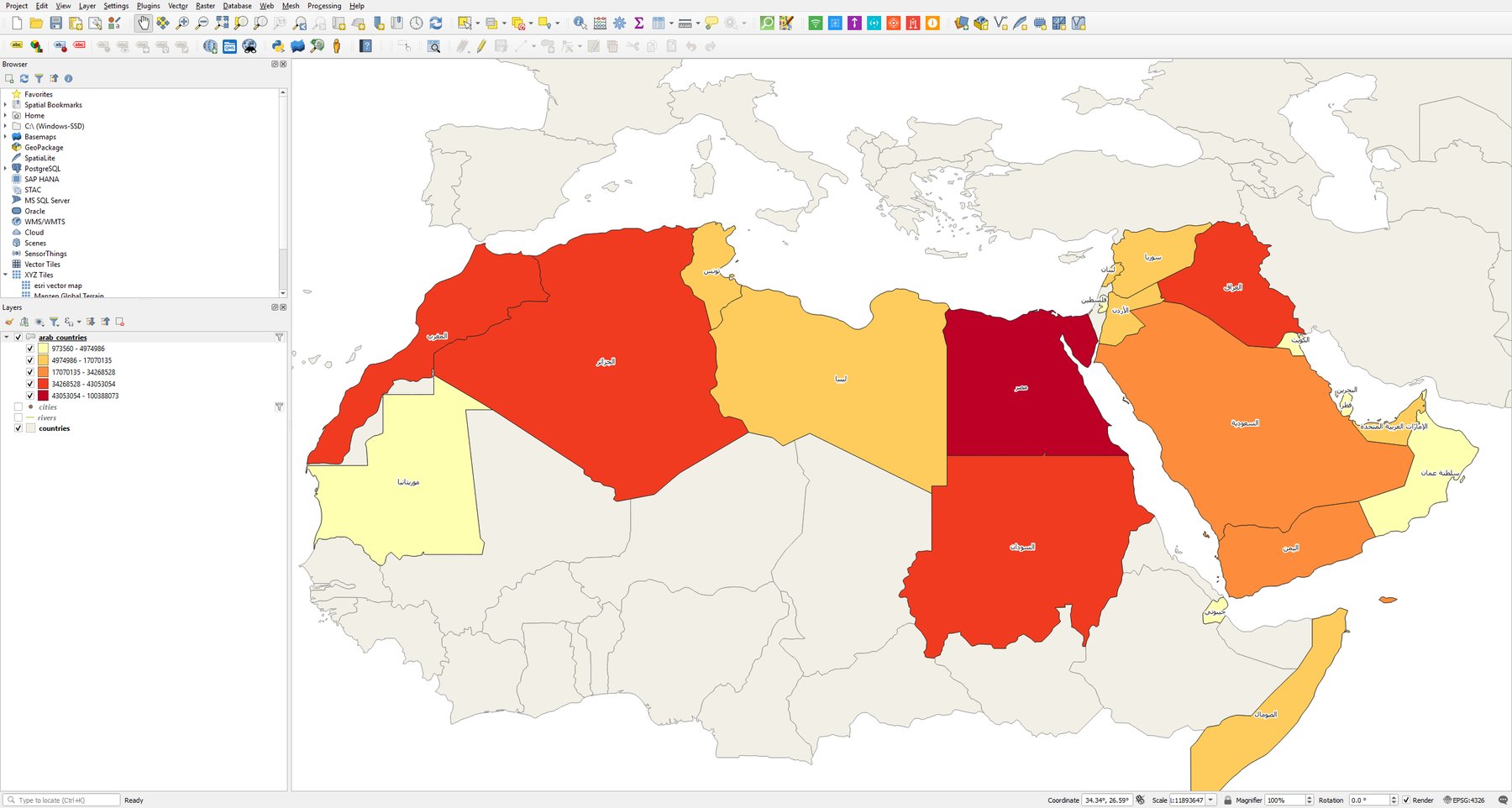
Task: Open the Scale dropdown arrow
Action: (x=1211, y=800)
